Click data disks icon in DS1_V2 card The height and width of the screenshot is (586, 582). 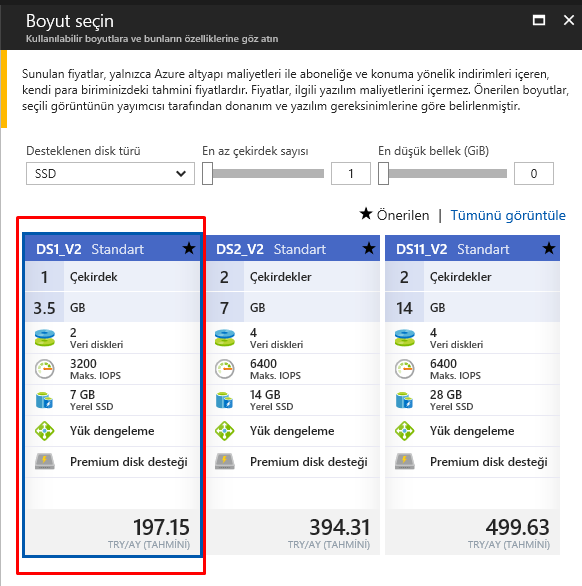[x=44, y=338]
